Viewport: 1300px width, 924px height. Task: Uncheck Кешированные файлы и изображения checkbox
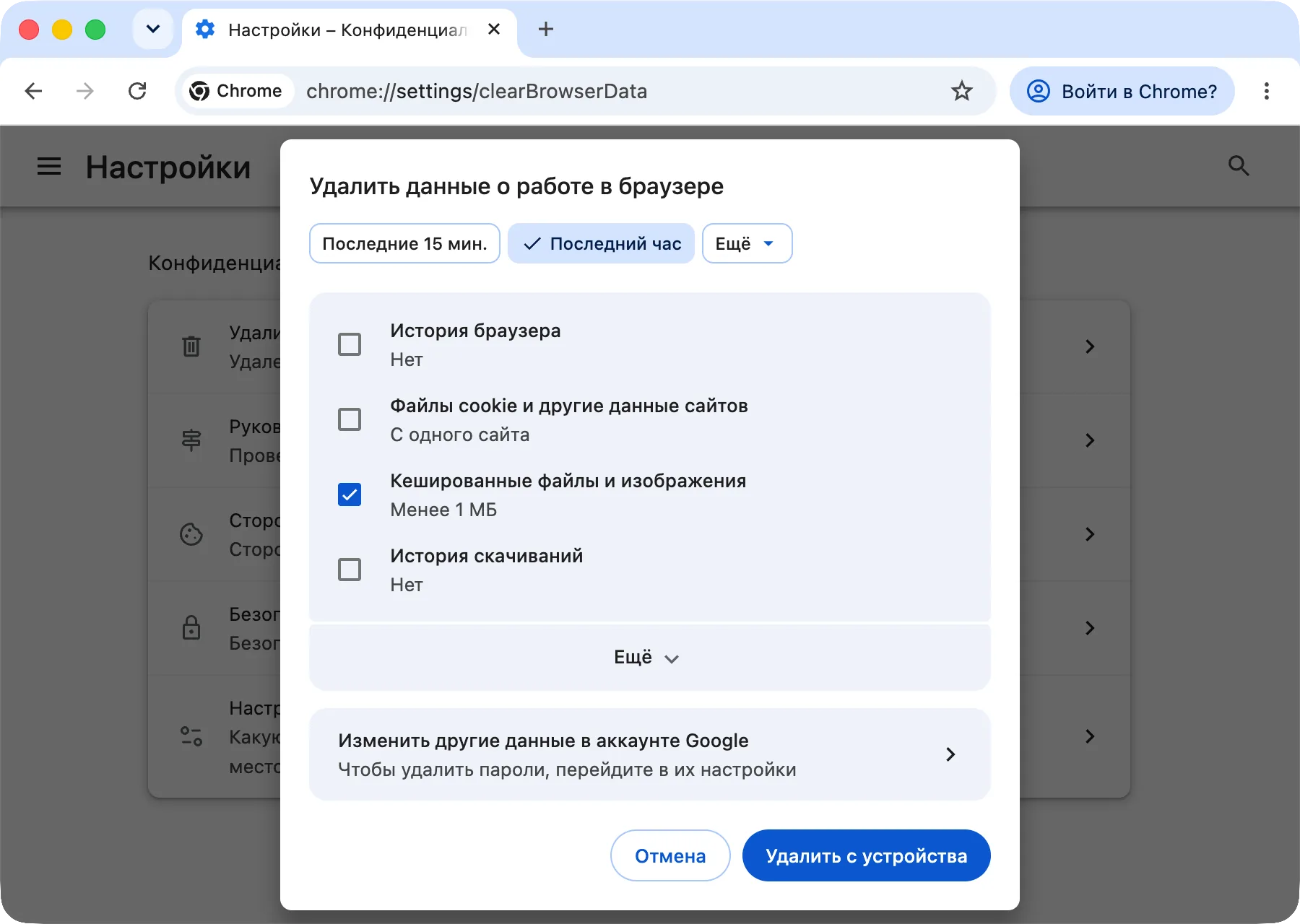coord(350,494)
